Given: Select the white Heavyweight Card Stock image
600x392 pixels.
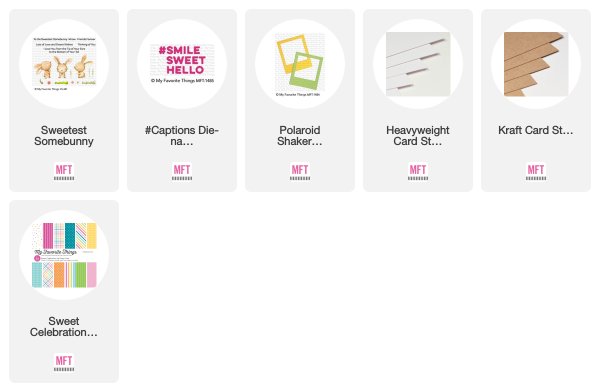Looking at the screenshot, I should [418, 64].
